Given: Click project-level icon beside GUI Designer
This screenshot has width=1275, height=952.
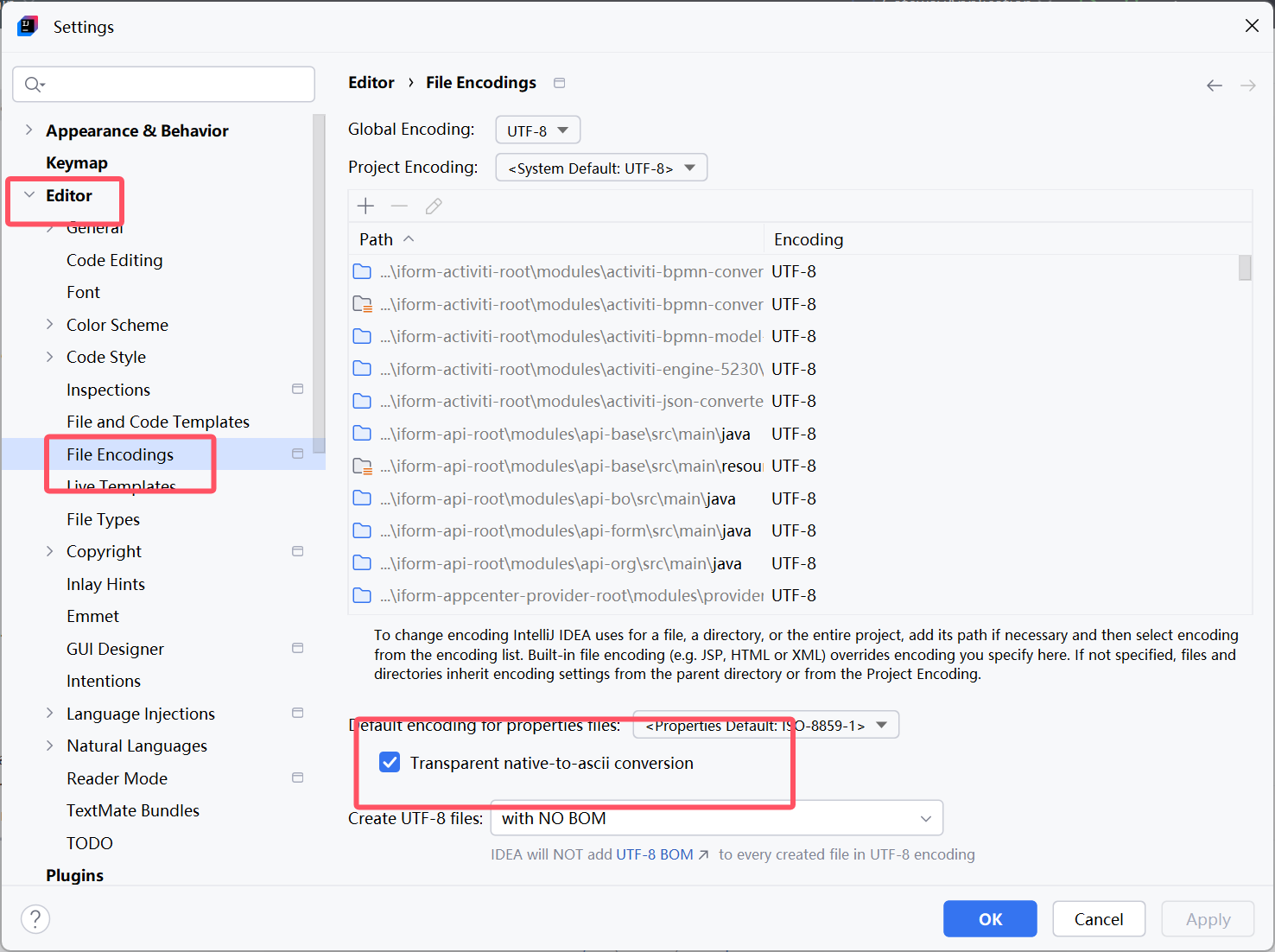Looking at the screenshot, I should pos(298,648).
